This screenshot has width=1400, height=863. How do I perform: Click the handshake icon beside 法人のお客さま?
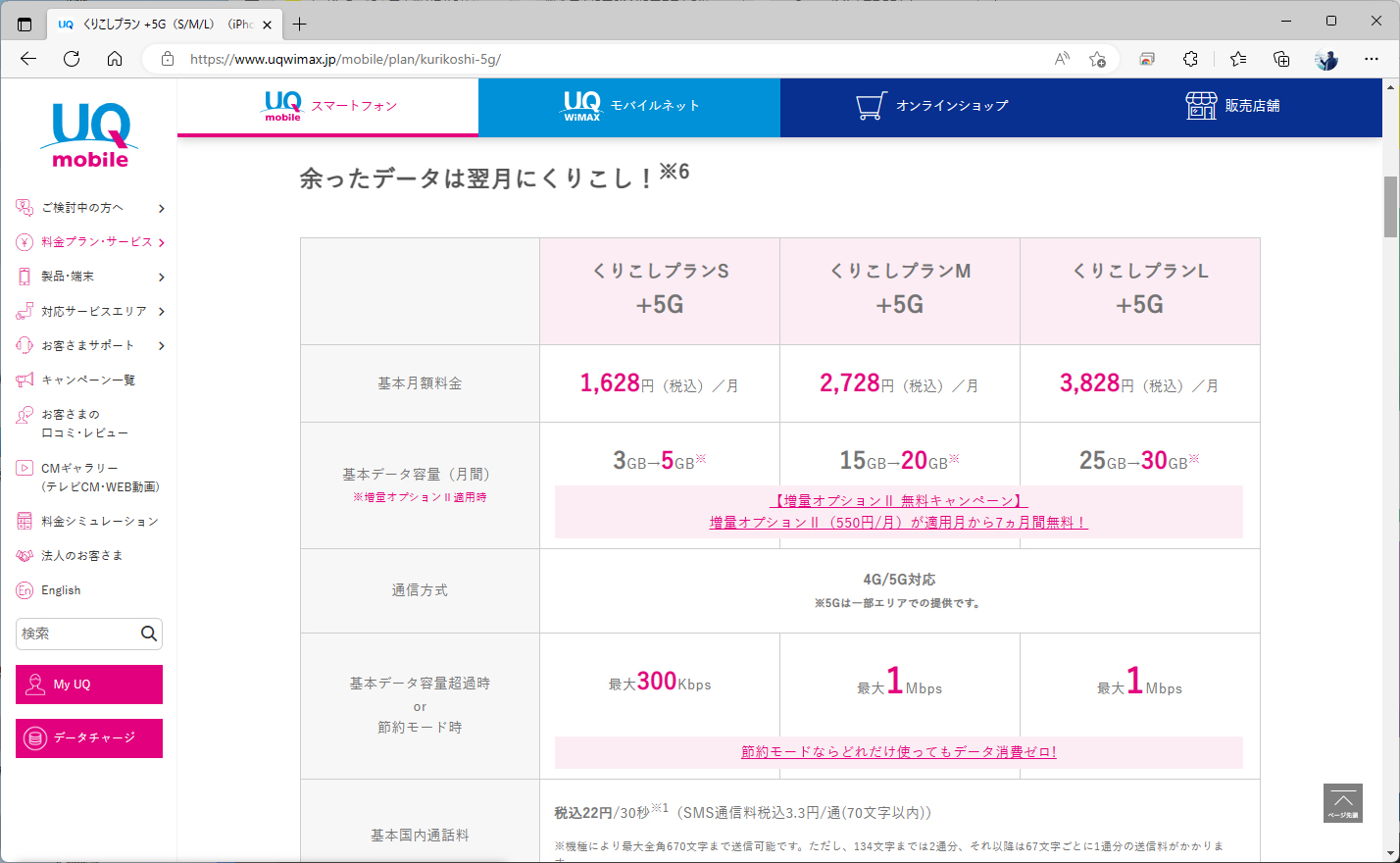point(25,556)
